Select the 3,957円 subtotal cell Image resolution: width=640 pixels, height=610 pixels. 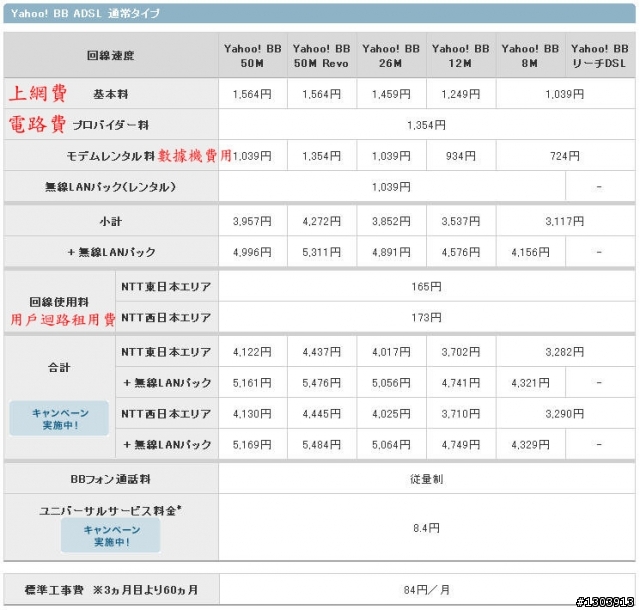[x=253, y=221]
